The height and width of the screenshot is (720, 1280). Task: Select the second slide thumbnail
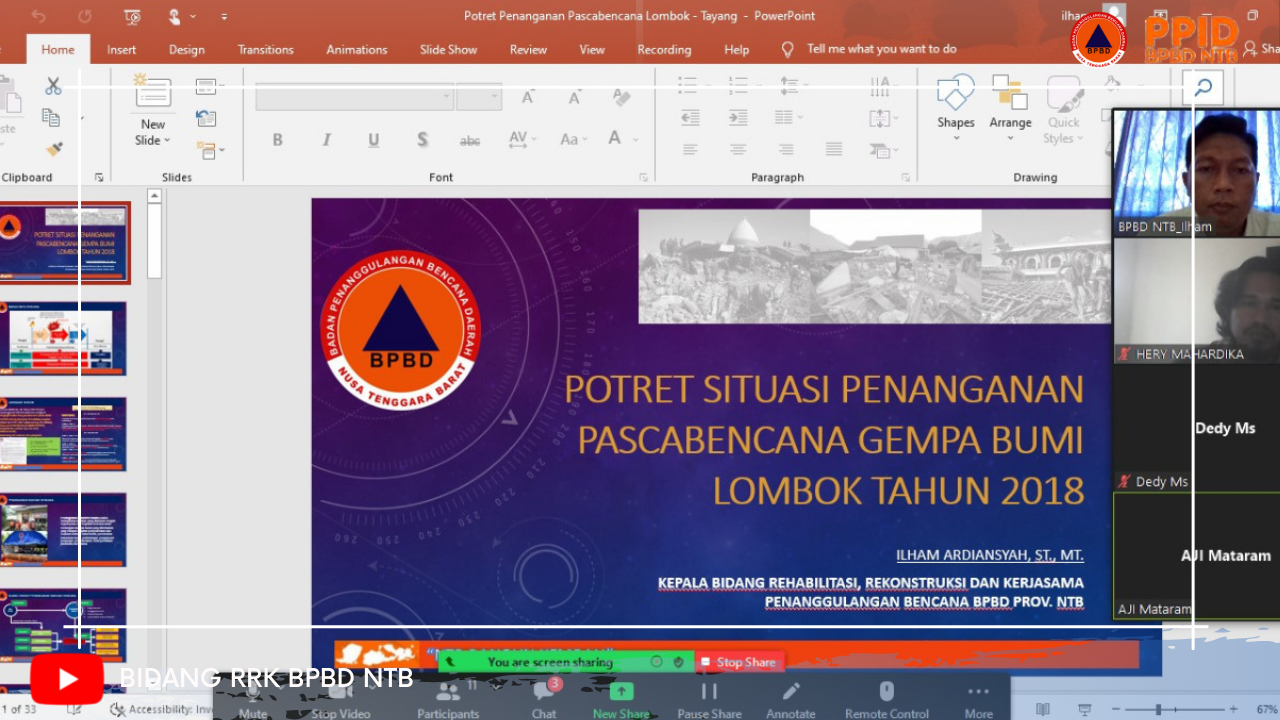(65, 337)
